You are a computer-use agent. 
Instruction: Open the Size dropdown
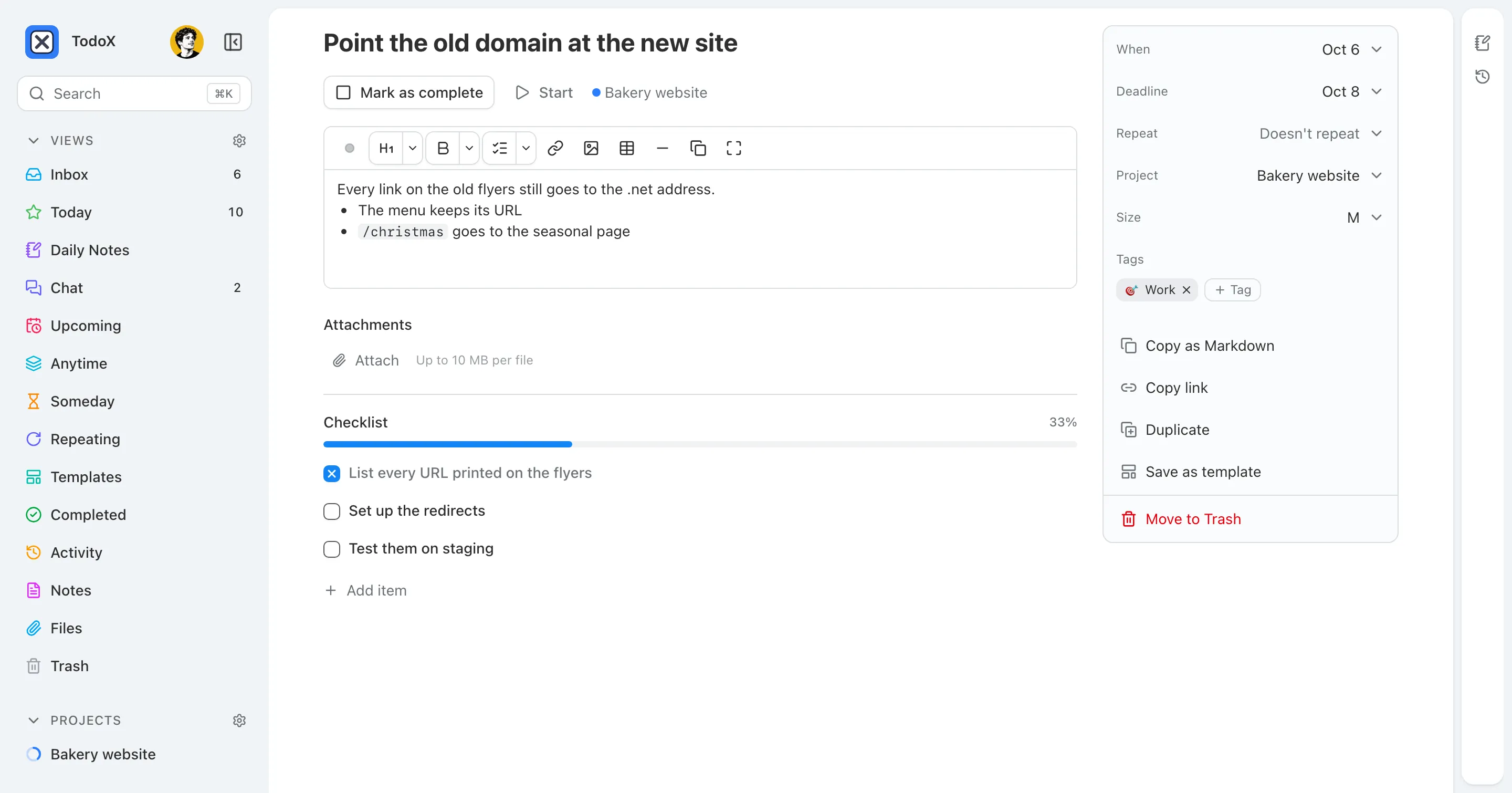click(1364, 218)
